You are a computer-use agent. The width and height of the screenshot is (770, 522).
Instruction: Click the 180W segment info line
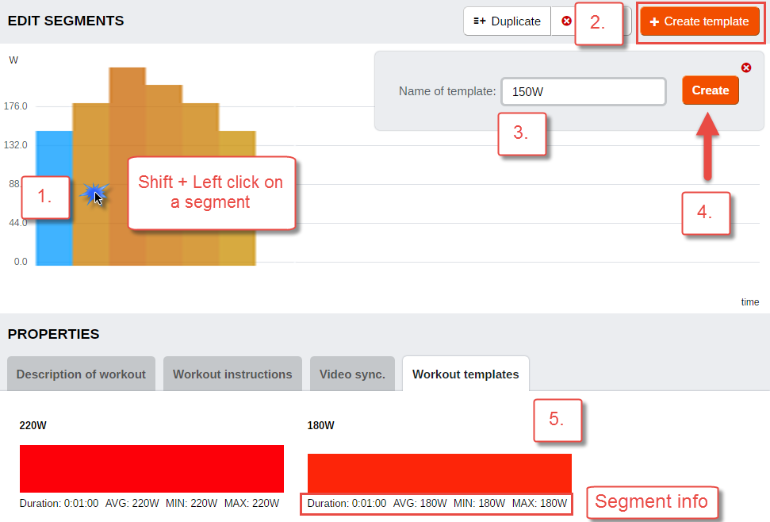[x=437, y=503]
